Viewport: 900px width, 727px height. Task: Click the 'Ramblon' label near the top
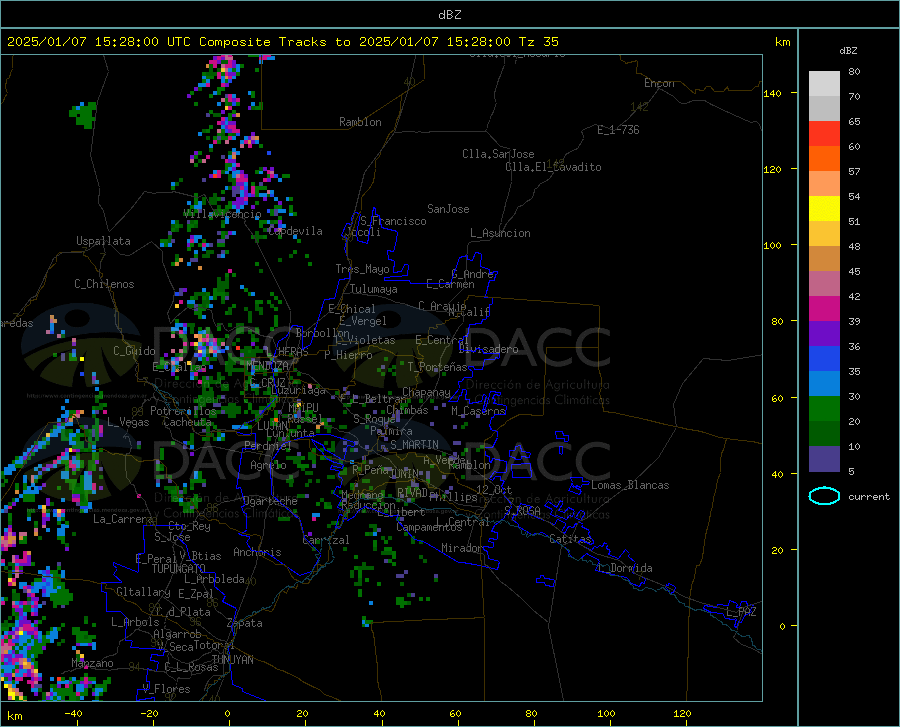(360, 122)
